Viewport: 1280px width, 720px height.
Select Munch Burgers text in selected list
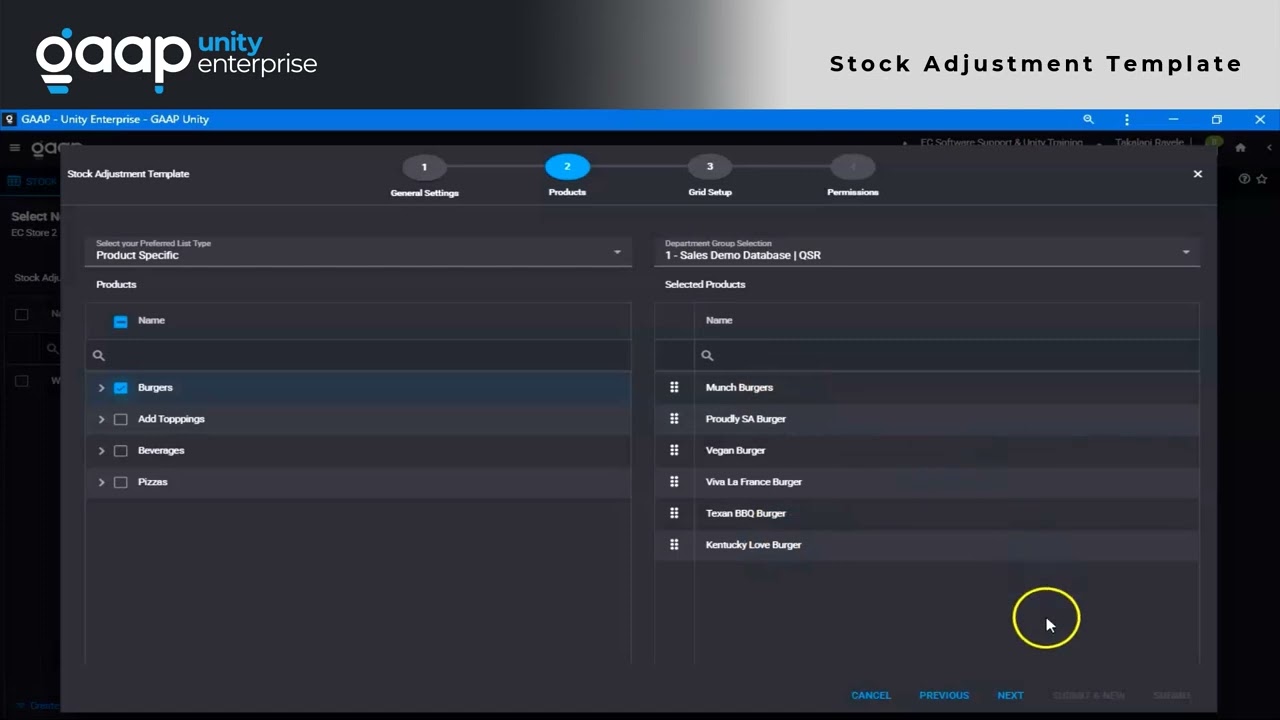point(739,388)
